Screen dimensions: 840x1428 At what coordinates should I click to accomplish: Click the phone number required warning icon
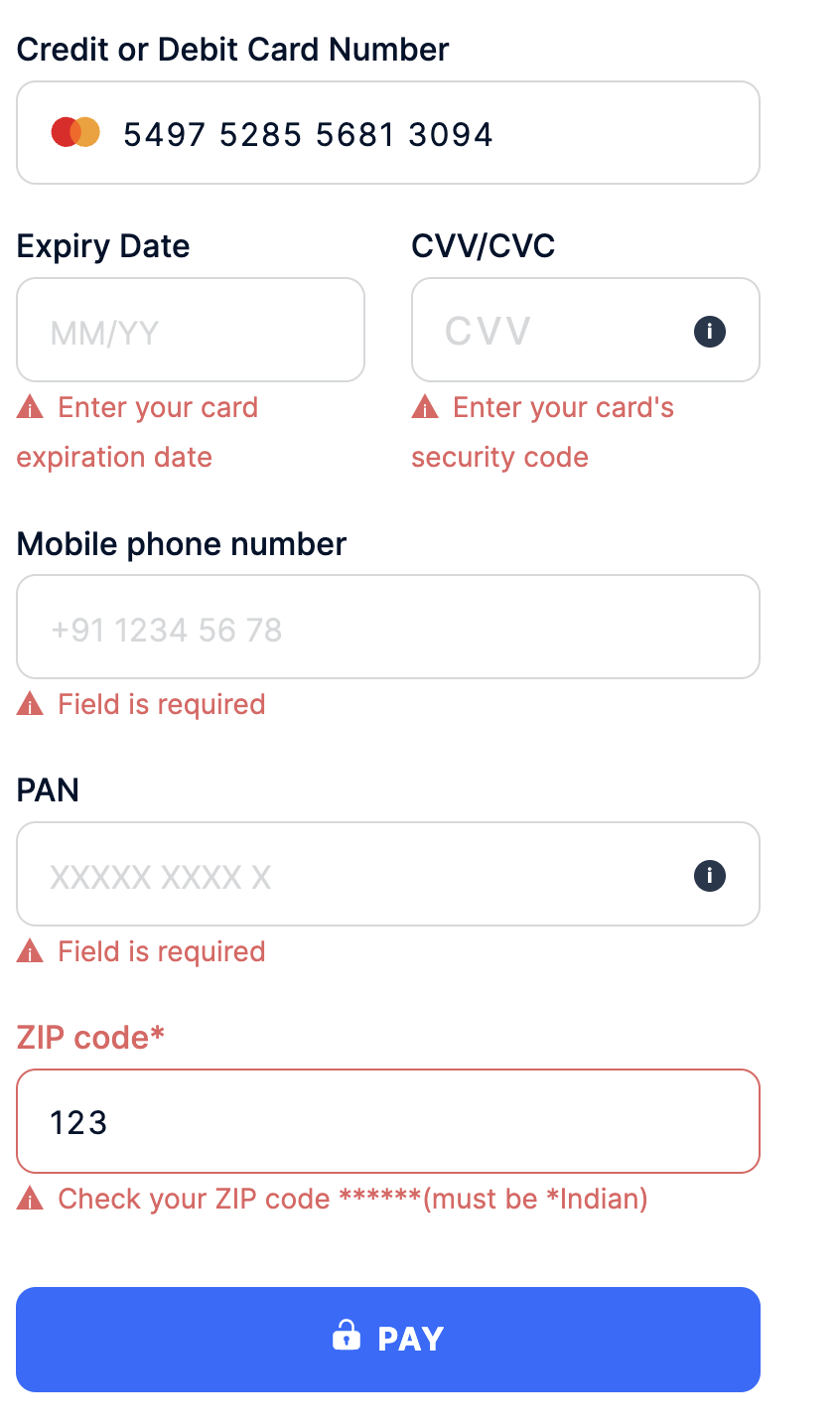point(29,703)
